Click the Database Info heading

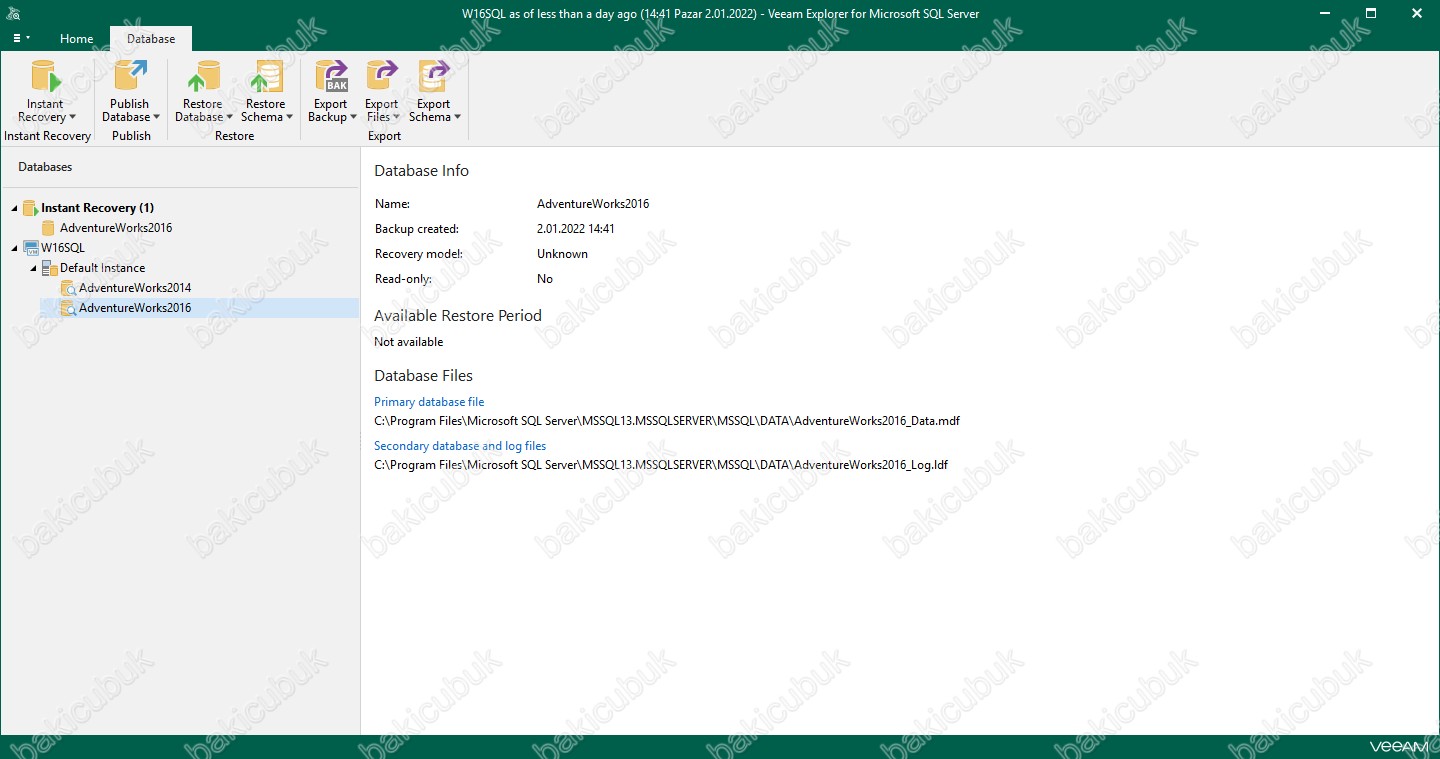tap(421, 171)
